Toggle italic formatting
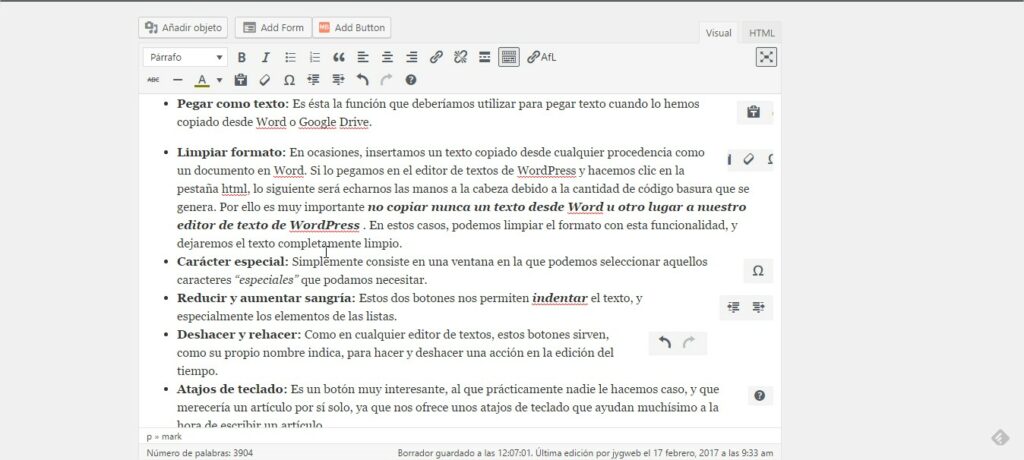This screenshot has width=1024, height=460. tap(266, 58)
